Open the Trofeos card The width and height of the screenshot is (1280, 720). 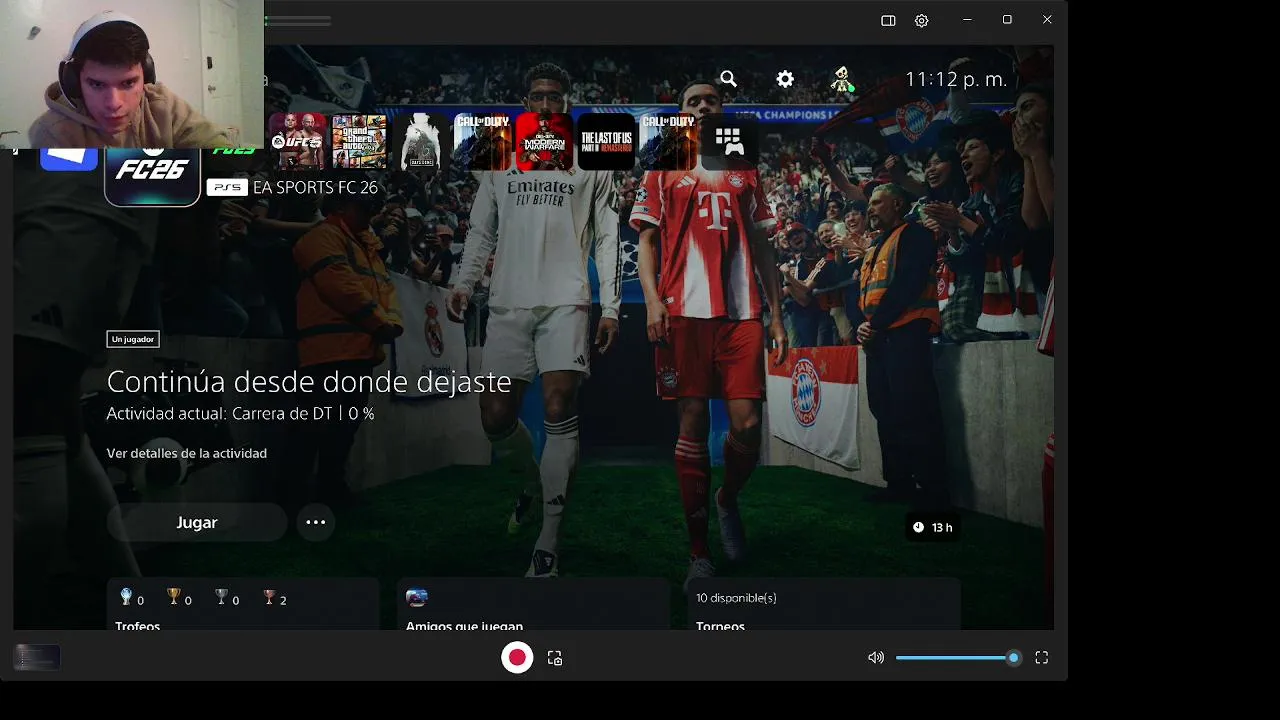pos(243,604)
